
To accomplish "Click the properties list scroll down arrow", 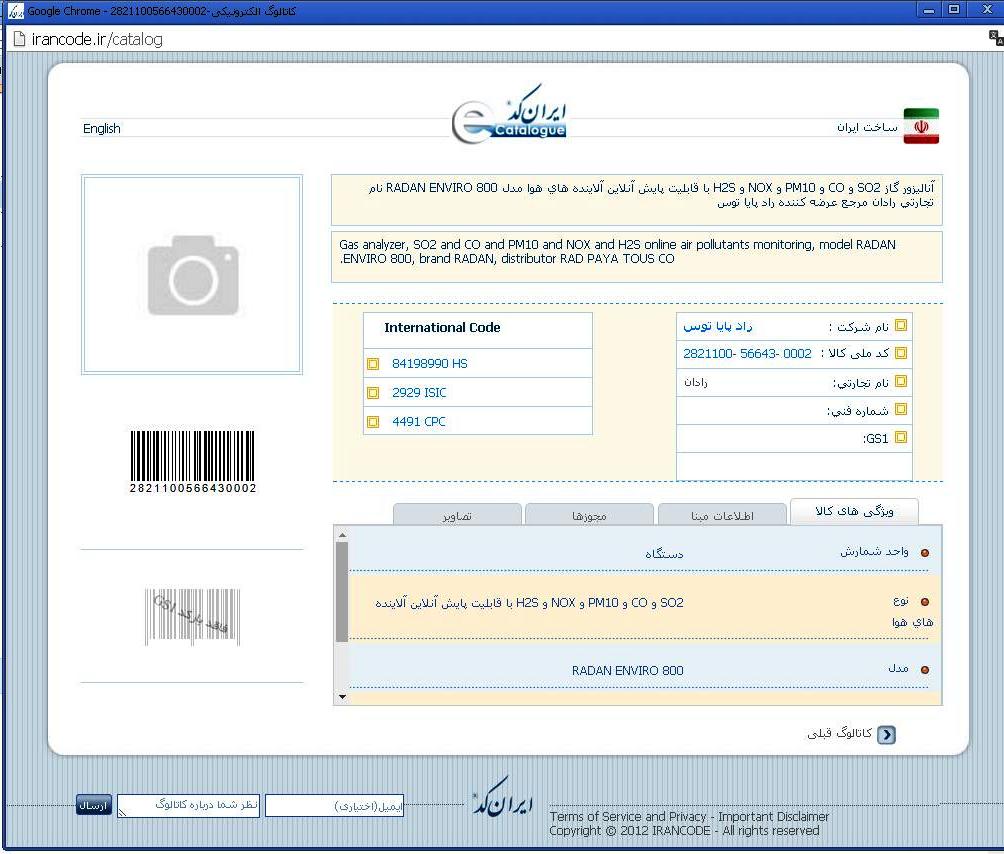I will tap(343, 697).
